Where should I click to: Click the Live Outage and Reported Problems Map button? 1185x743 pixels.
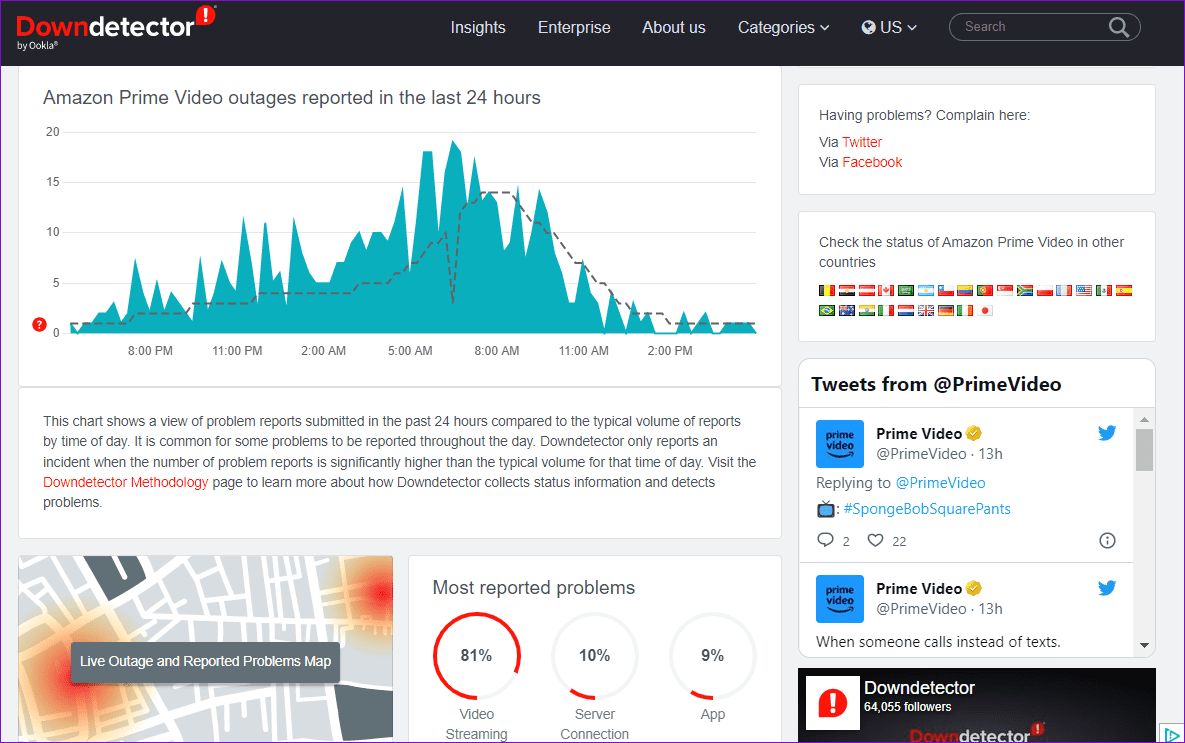pos(206,661)
